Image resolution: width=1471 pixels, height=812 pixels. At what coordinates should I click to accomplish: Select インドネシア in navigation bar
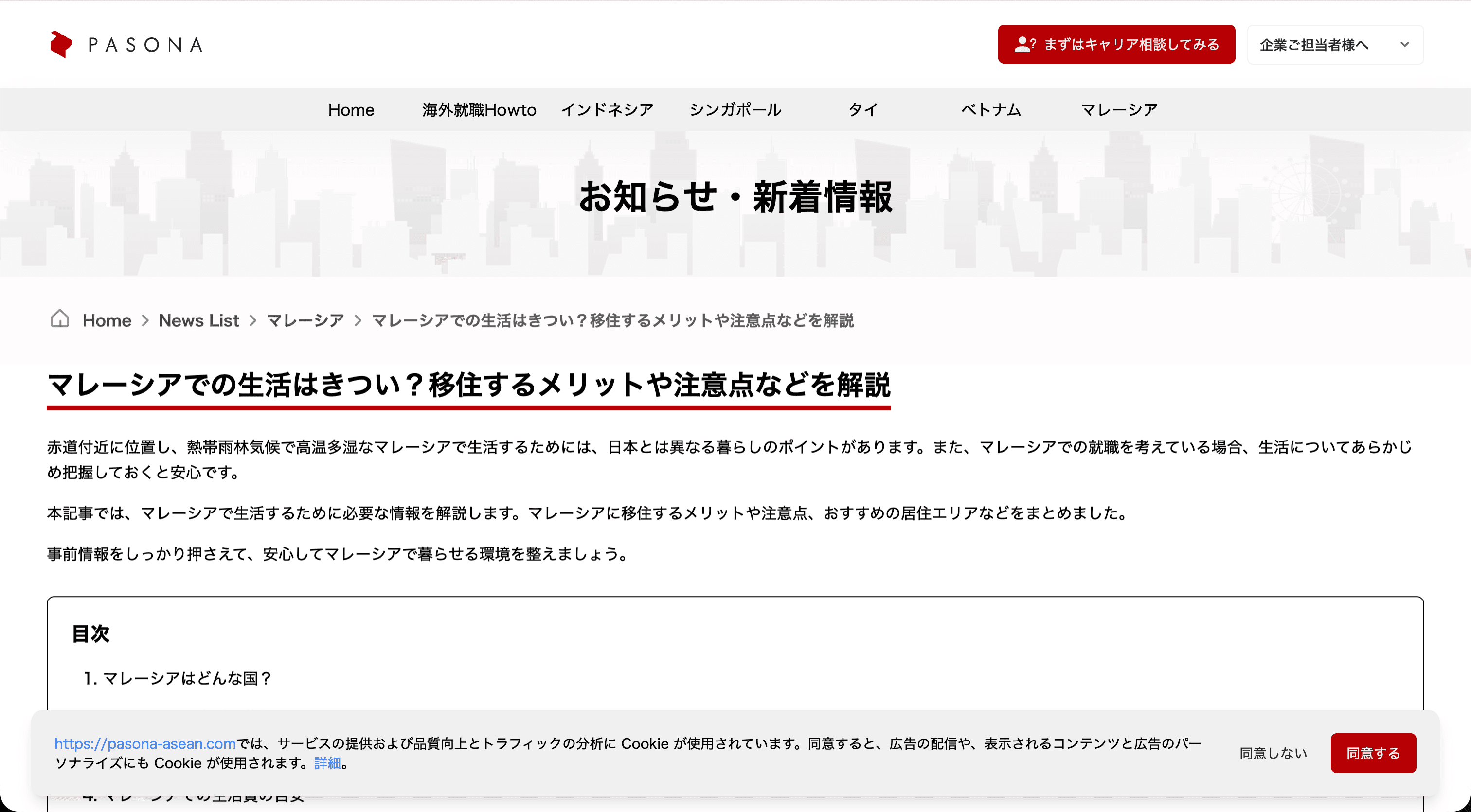pos(607,109)
